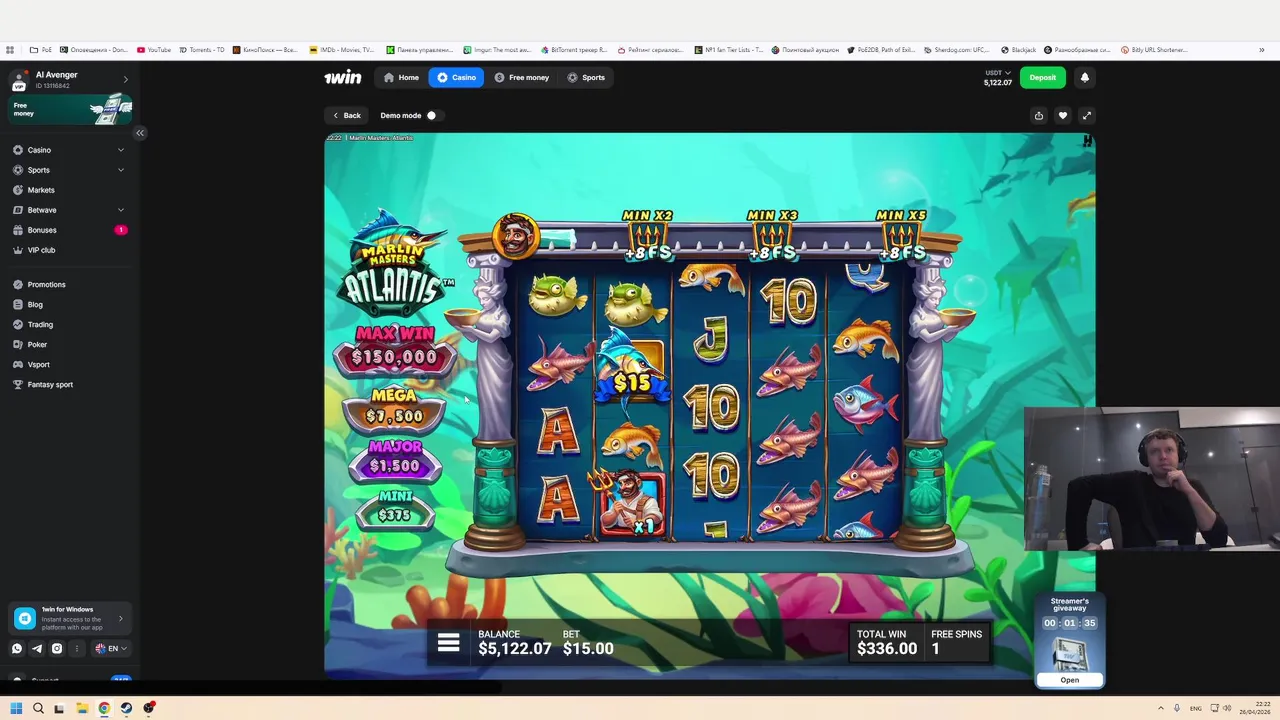Expand the sidebar Sports chevron
Image resolution: width=1280 pixels, height=720 pixels.
[x=121, y=170]
